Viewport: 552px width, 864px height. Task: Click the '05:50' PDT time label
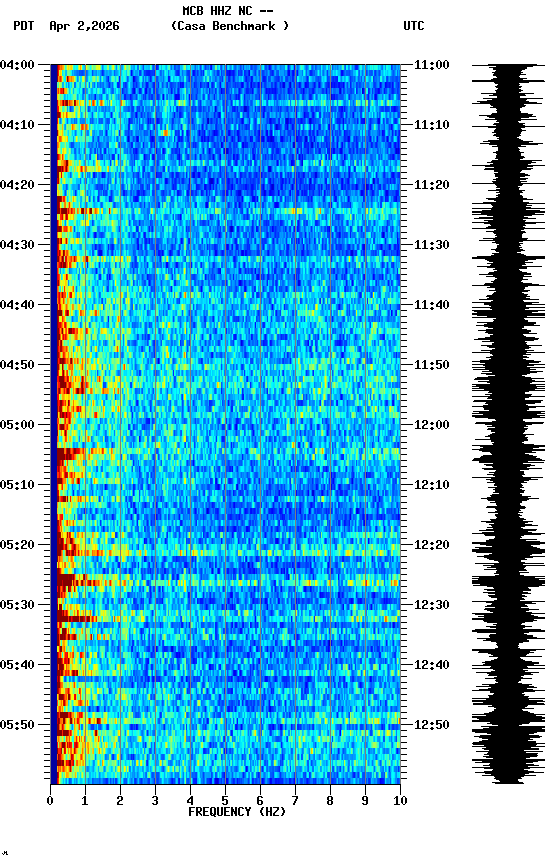[17, 725]
